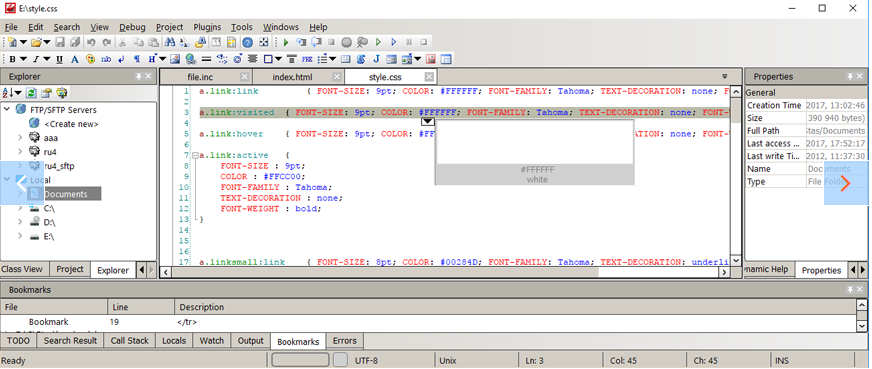This screenshot has height=369, width=872.
Task: Click the Pause debugging icon
Action: pos(409,42)
